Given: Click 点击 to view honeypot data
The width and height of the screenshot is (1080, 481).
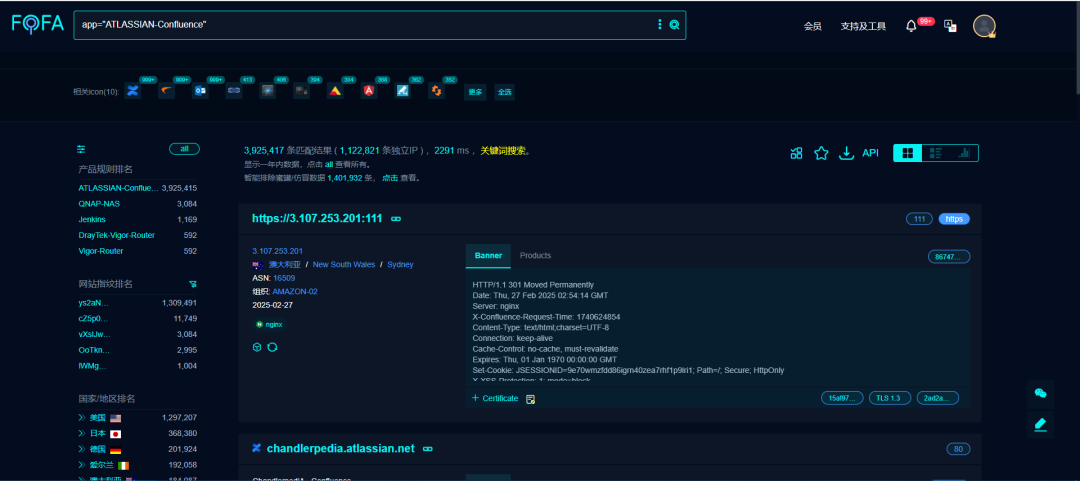Looking at the screenshot, I should tap(390, 178).
